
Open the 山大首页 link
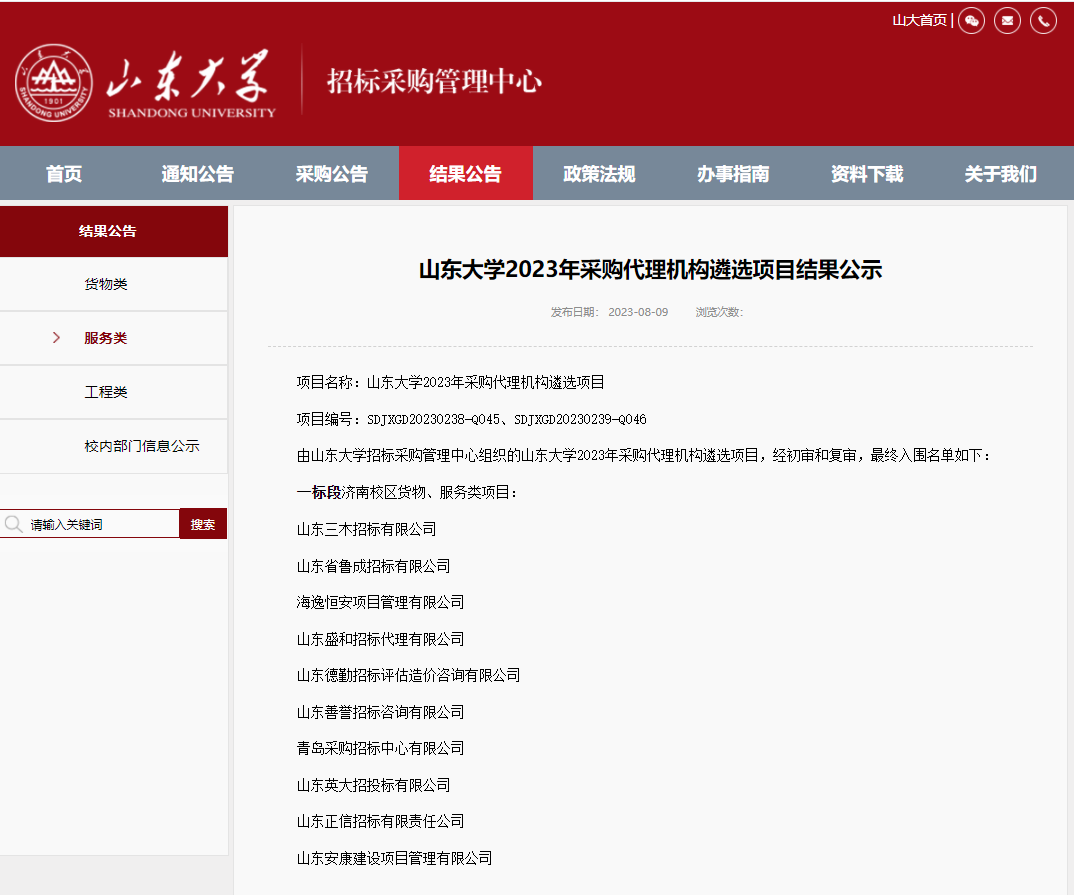[919, 21]
